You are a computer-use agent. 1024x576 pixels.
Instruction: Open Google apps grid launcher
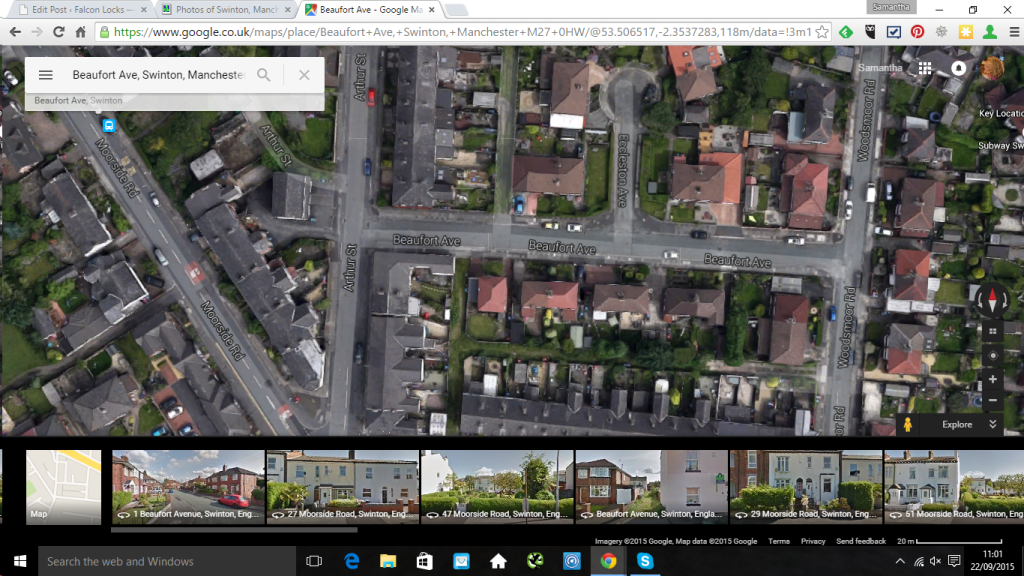pyautogui.click(x=925, y=68)
